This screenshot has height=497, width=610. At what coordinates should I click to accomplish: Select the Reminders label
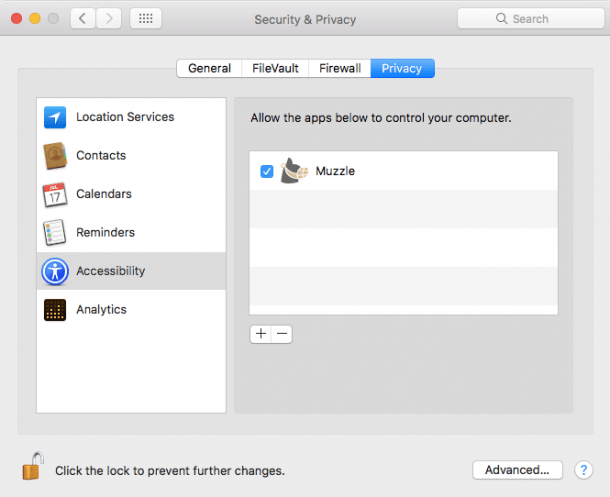[x=105, y=233]
